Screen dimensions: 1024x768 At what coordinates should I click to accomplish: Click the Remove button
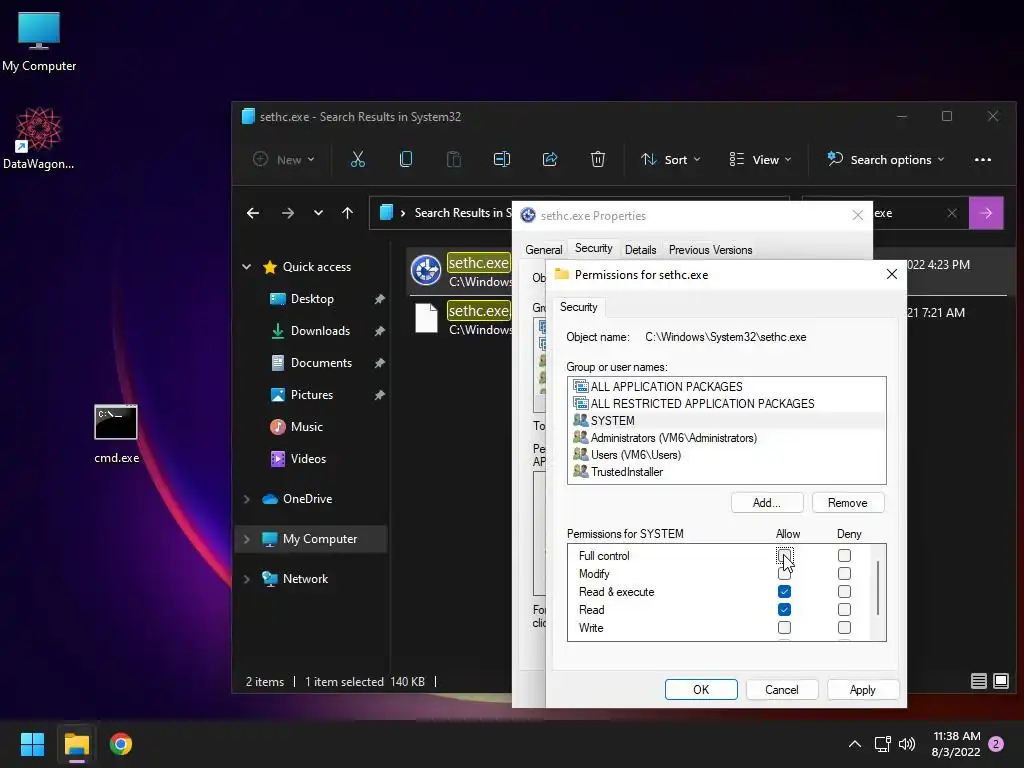point(848,503)
